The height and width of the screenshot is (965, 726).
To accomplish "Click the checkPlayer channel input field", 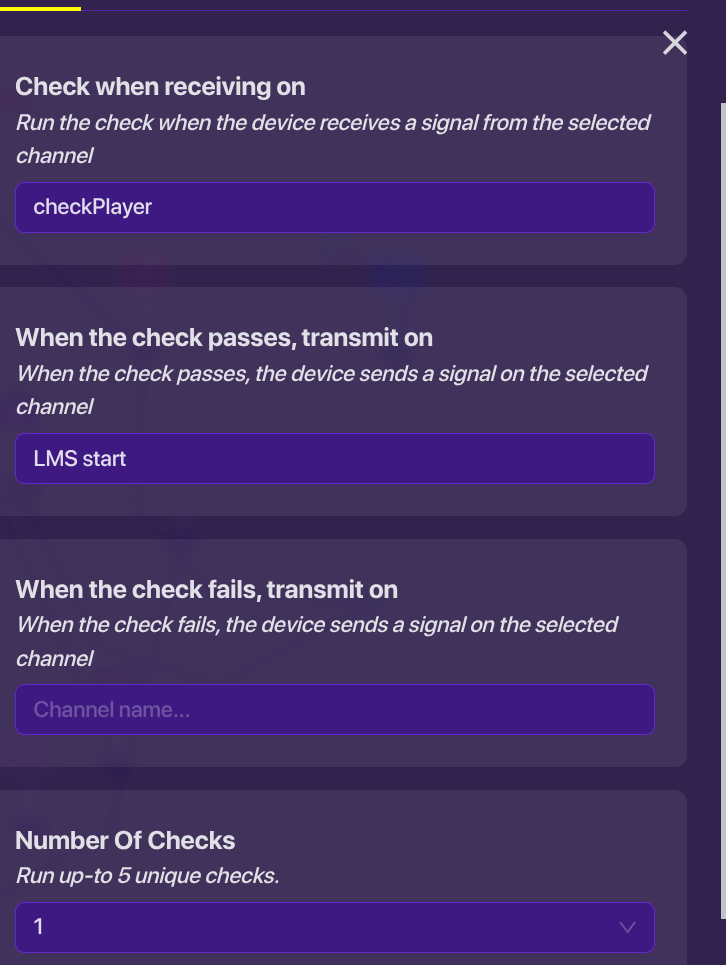I will pos(335,207).
